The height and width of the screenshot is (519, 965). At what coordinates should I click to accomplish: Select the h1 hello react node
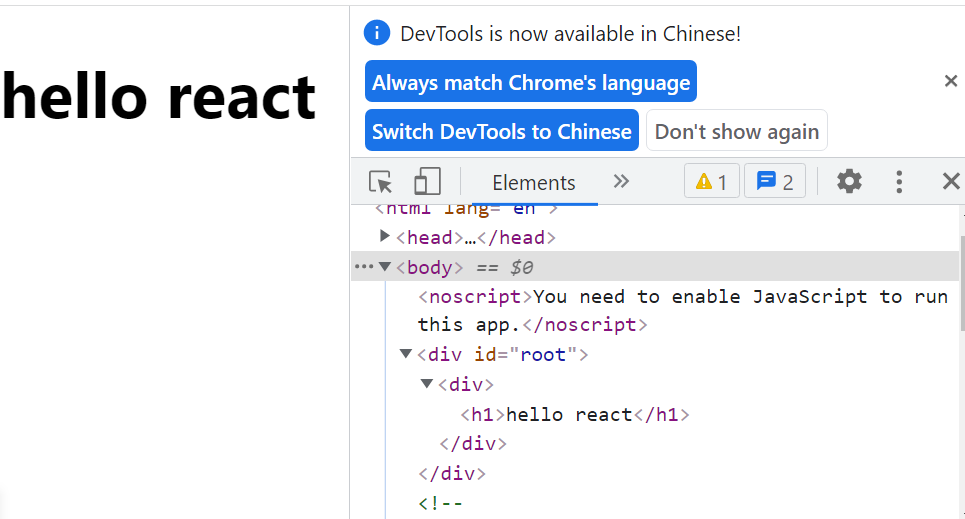coord(575,415)
